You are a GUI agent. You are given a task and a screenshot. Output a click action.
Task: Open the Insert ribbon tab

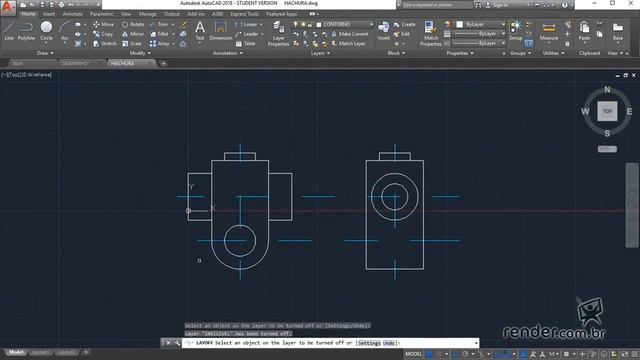(49, 14)
